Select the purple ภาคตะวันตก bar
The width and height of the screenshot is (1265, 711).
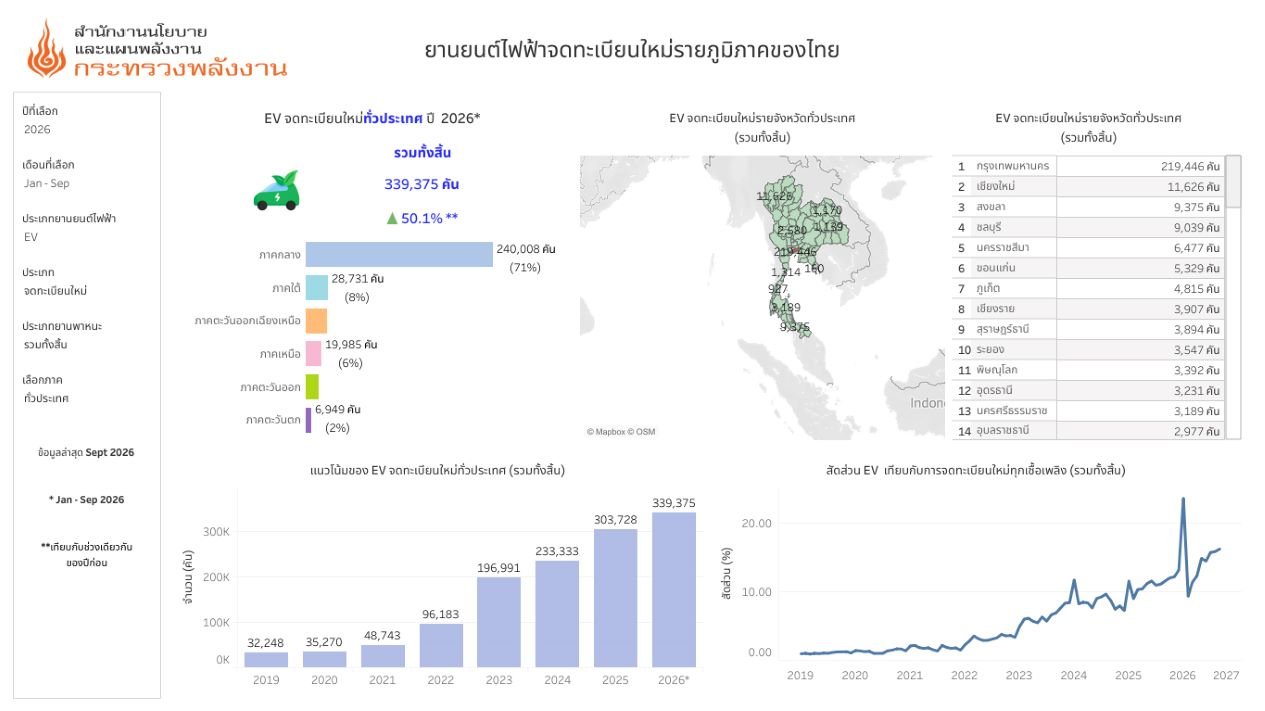(308, 420)
